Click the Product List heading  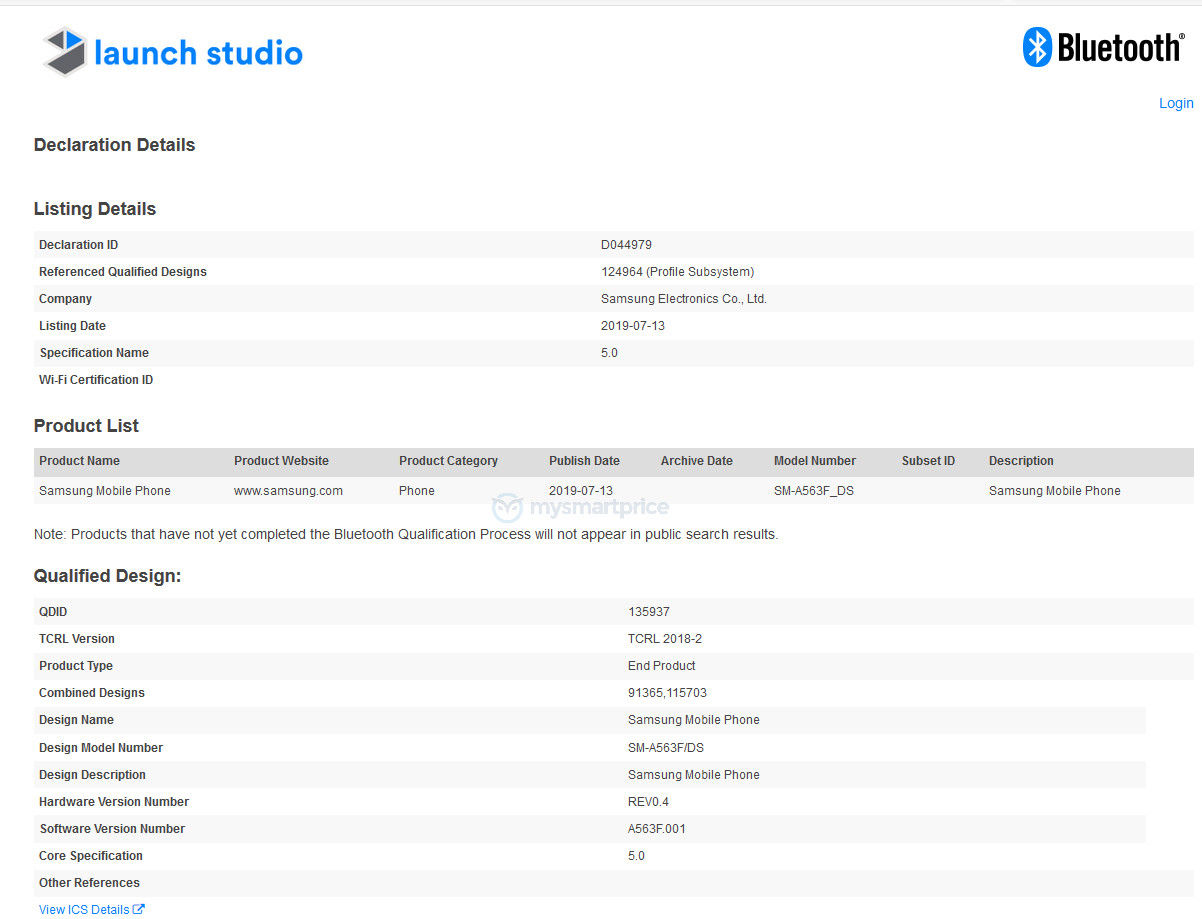86,426
